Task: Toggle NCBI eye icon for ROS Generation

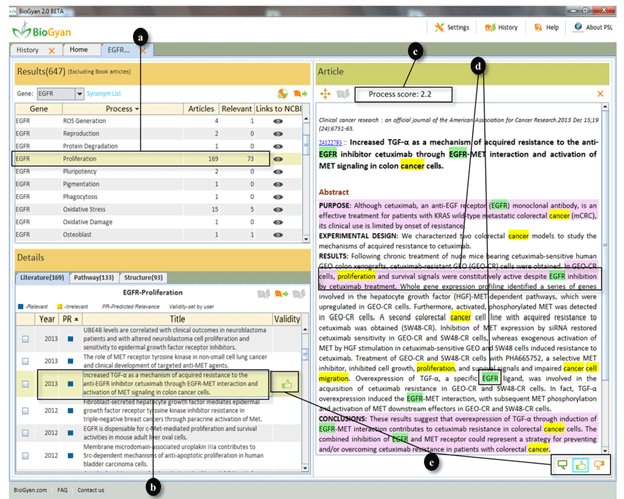Action: tap(278, 121)
